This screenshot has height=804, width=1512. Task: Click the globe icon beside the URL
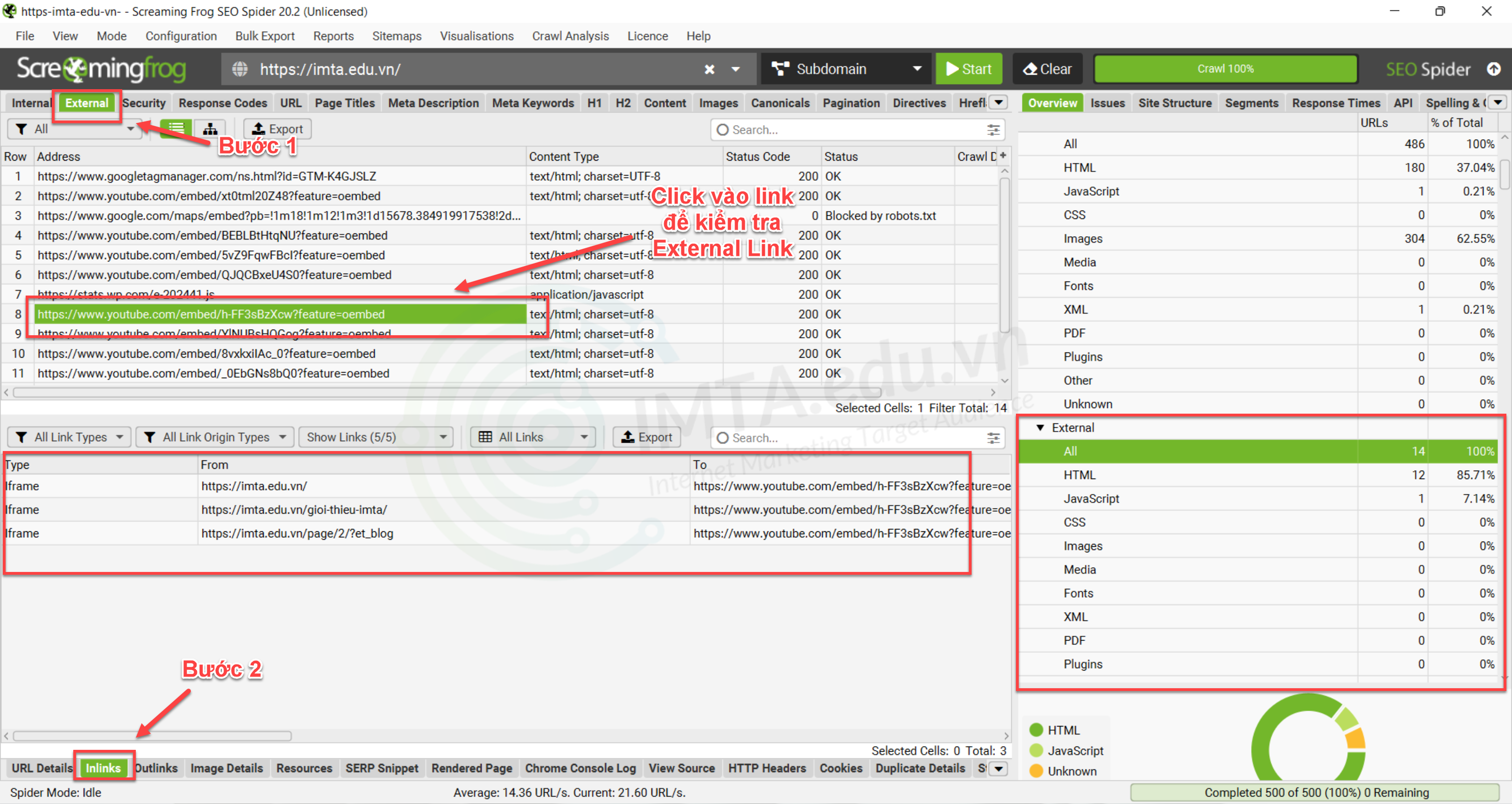click(239, 69)
